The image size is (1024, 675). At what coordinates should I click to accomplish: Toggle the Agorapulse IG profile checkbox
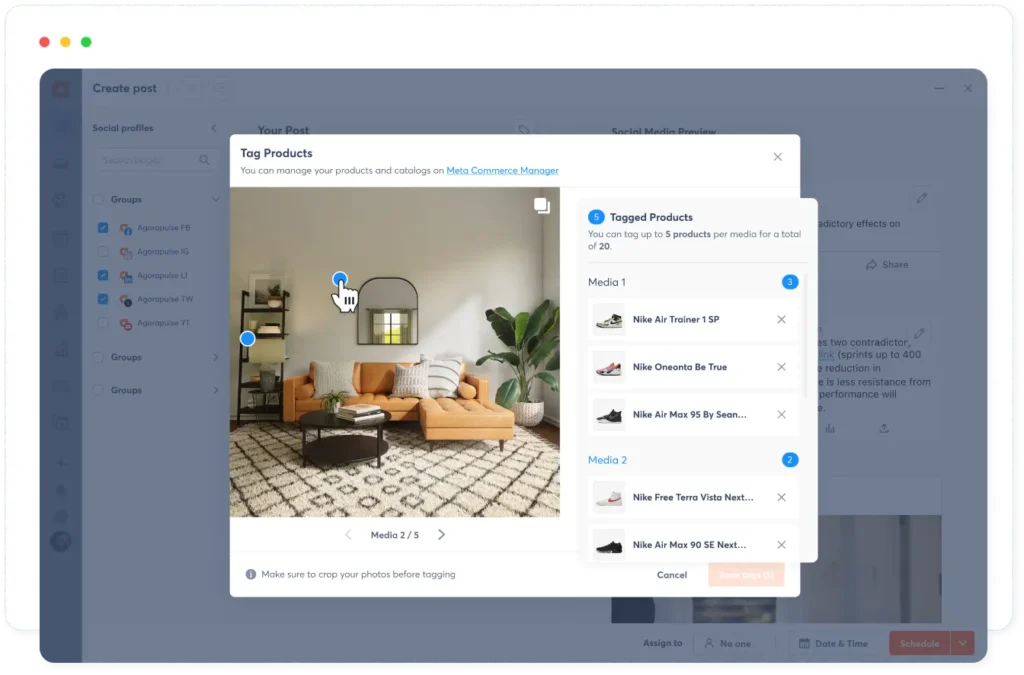[x=103, y=251]
